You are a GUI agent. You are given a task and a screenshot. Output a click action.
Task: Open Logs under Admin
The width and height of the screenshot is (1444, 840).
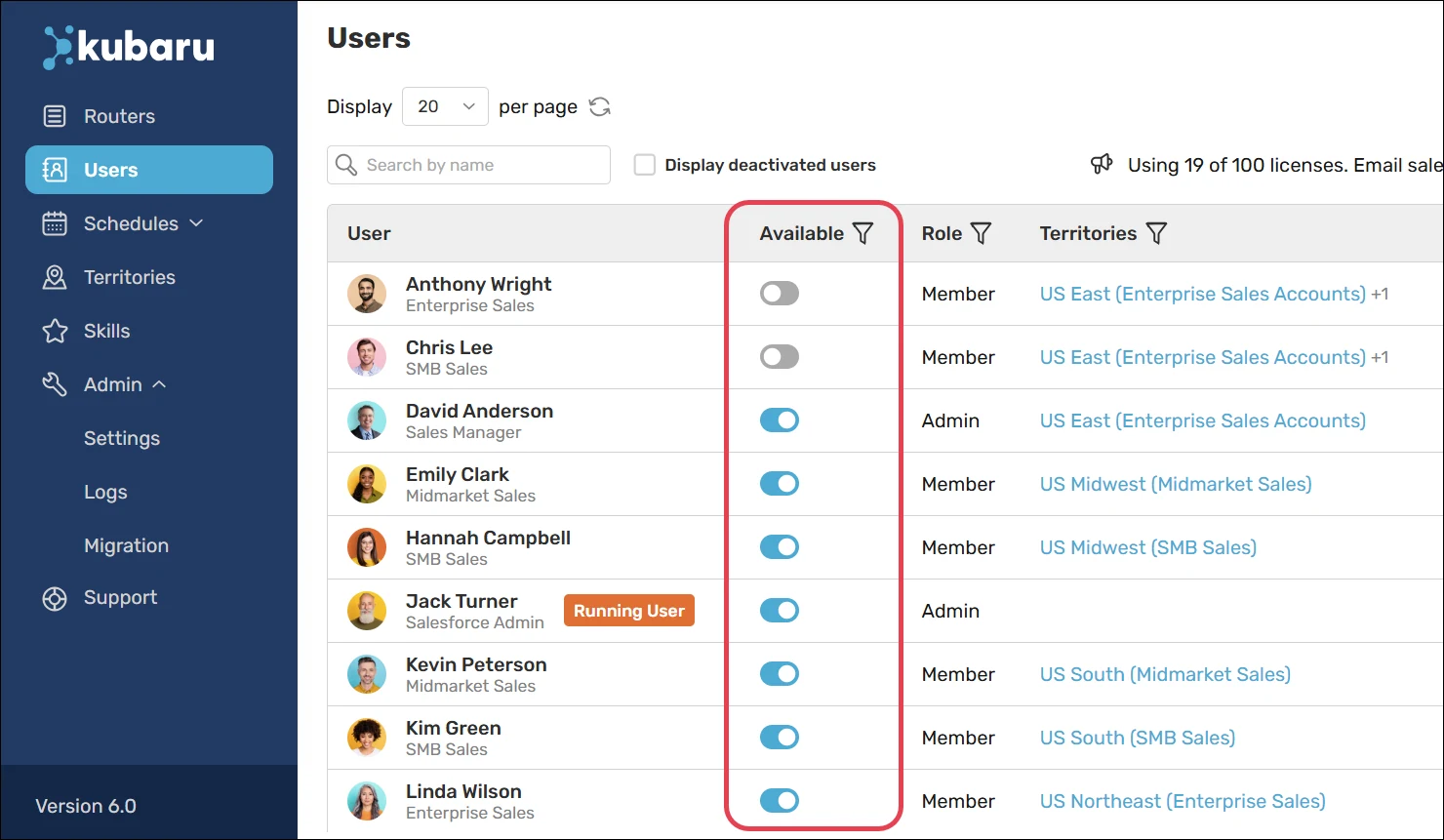click(x=105, y=492)
